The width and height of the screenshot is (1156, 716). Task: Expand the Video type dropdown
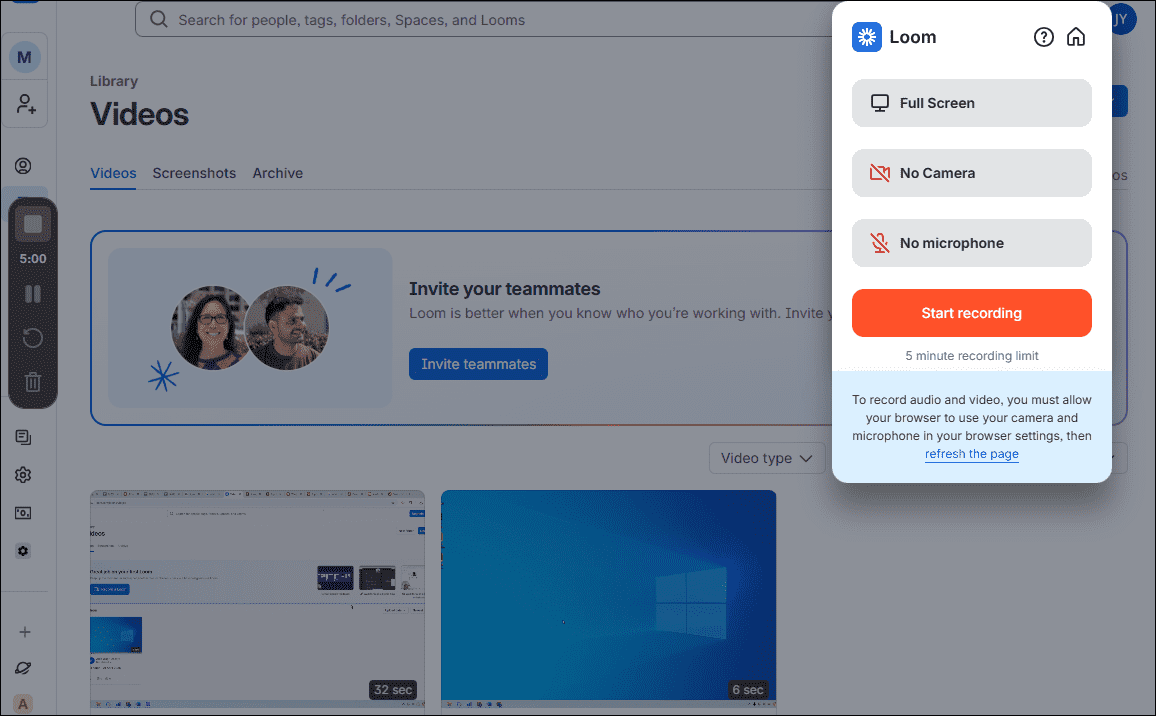767,459
